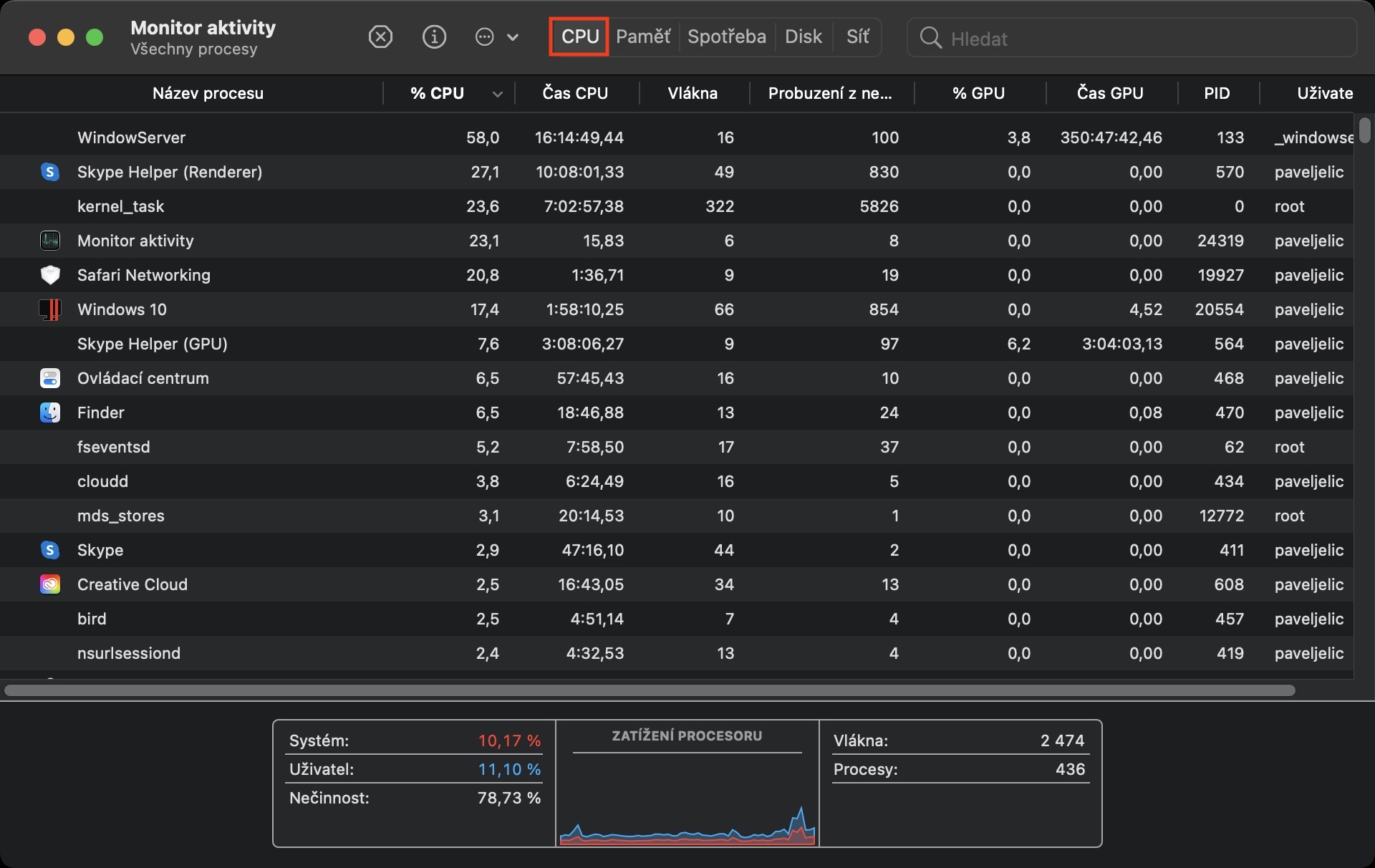Click the Hledat search field

pyautogui.click(x=1146, y=38)
